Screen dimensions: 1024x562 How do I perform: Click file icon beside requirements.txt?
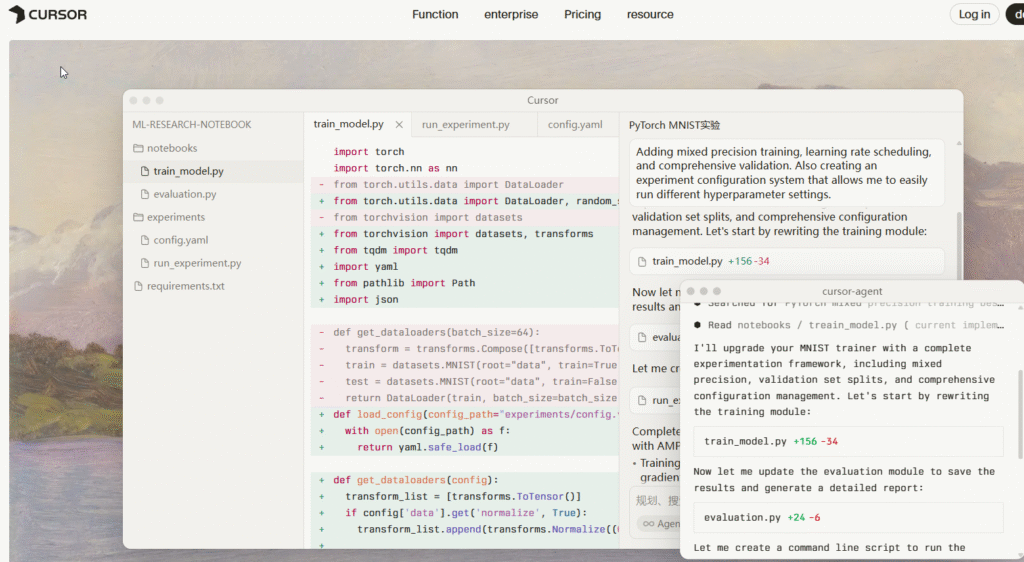(x=138, y=286)
